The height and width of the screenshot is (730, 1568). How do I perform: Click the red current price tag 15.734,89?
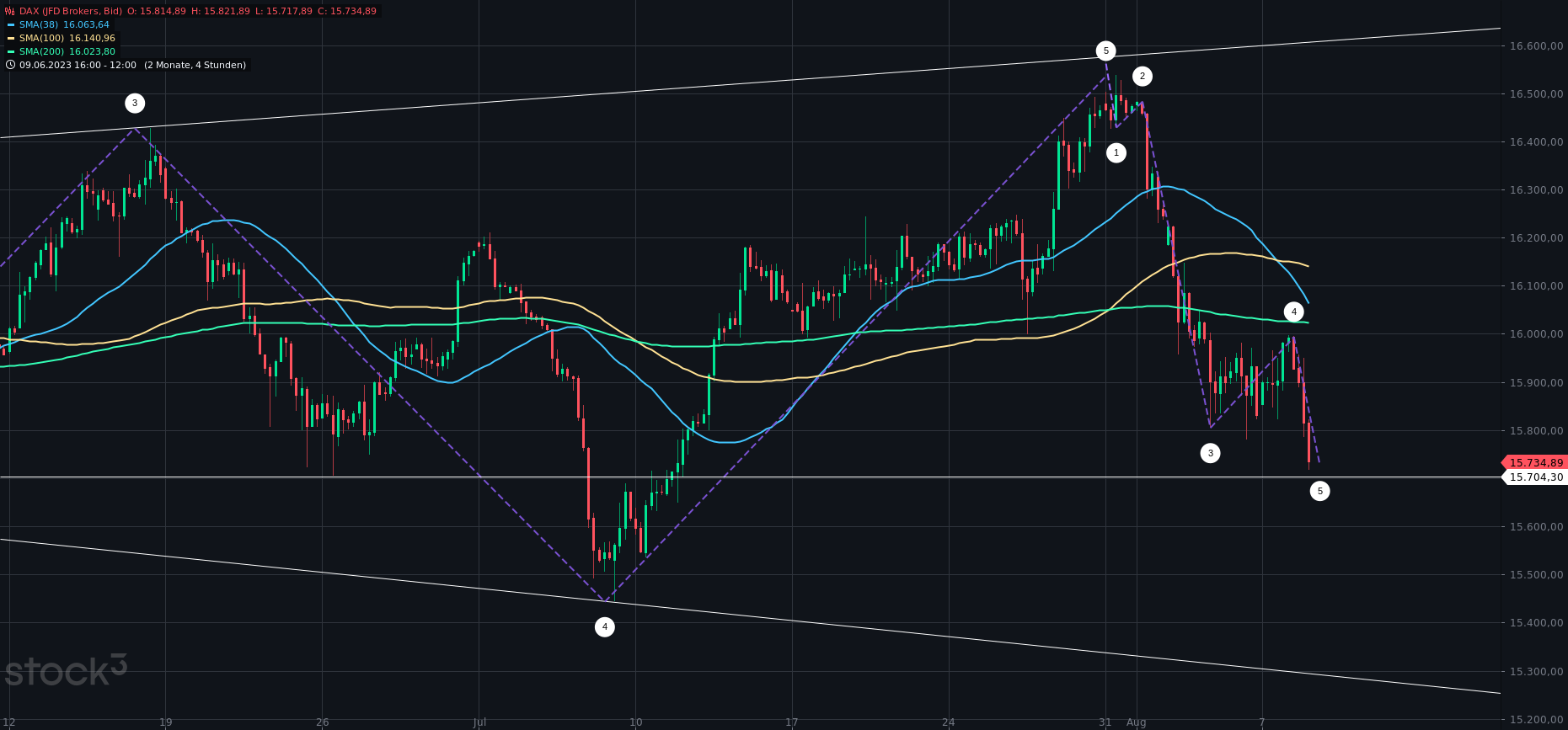point(1535,462)
